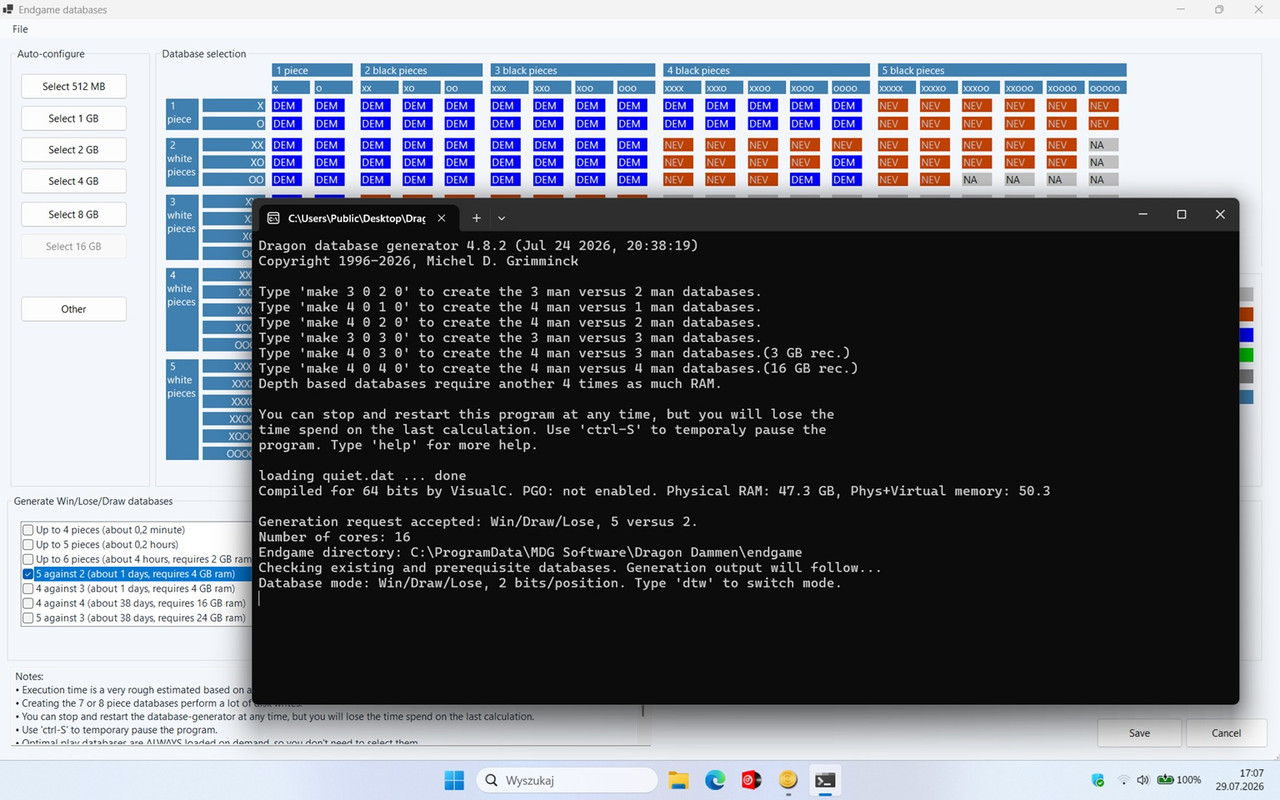Click the terminal icon in the taskbar

[825, 780]
